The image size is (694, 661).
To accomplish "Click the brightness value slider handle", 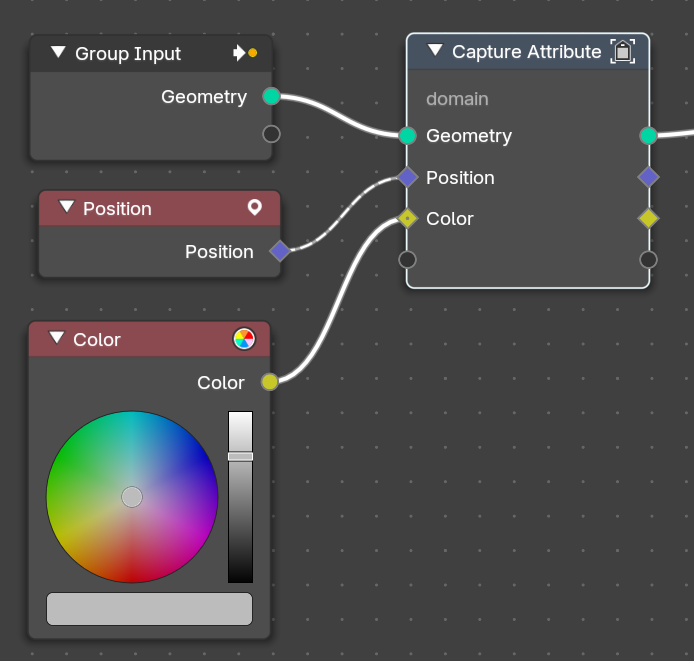I will coord(240,456).
